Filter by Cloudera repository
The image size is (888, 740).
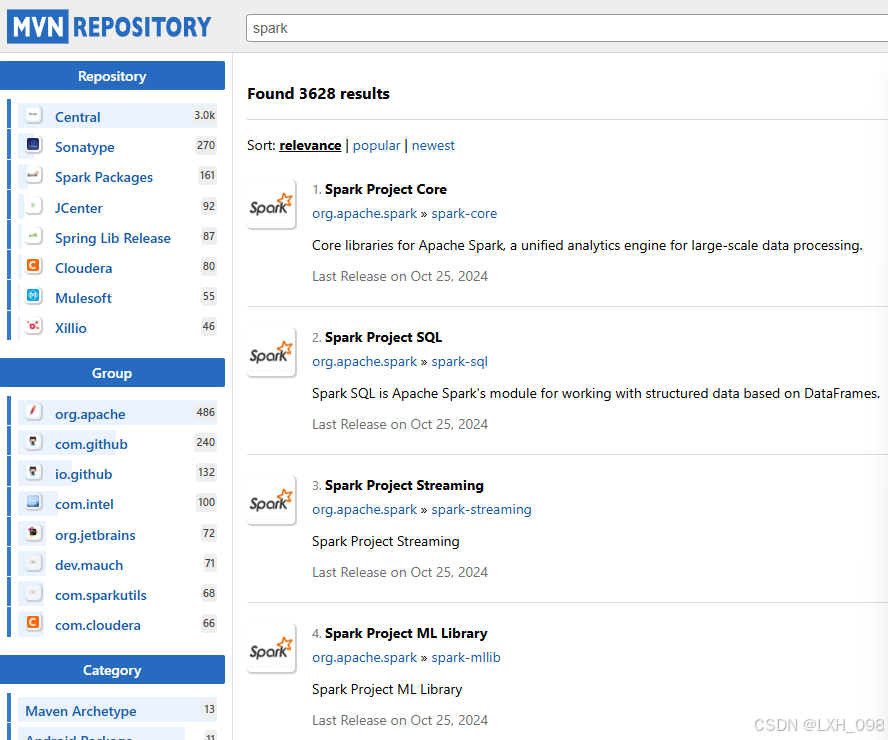tap(83, 268)
